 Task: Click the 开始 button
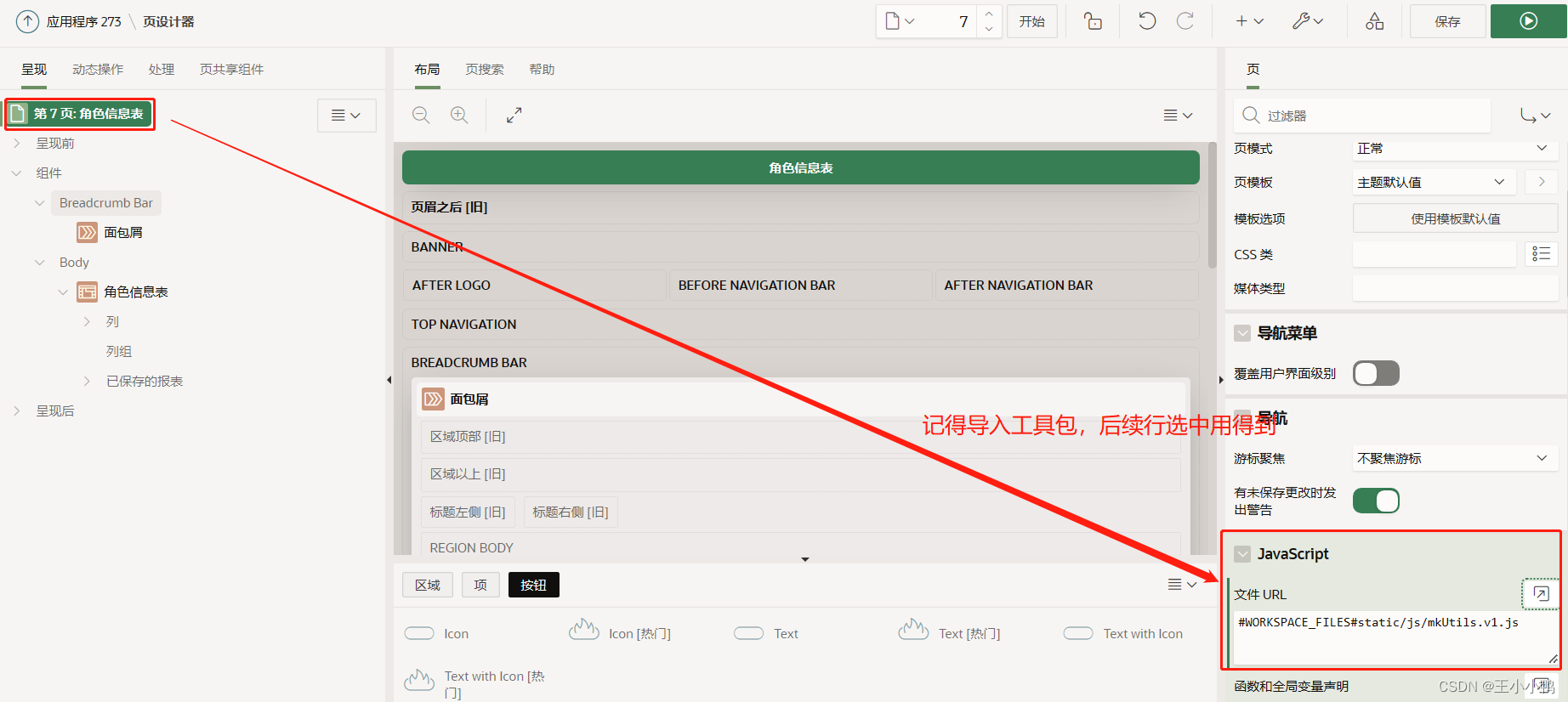pyautogui.click(x=1032, y=21)
